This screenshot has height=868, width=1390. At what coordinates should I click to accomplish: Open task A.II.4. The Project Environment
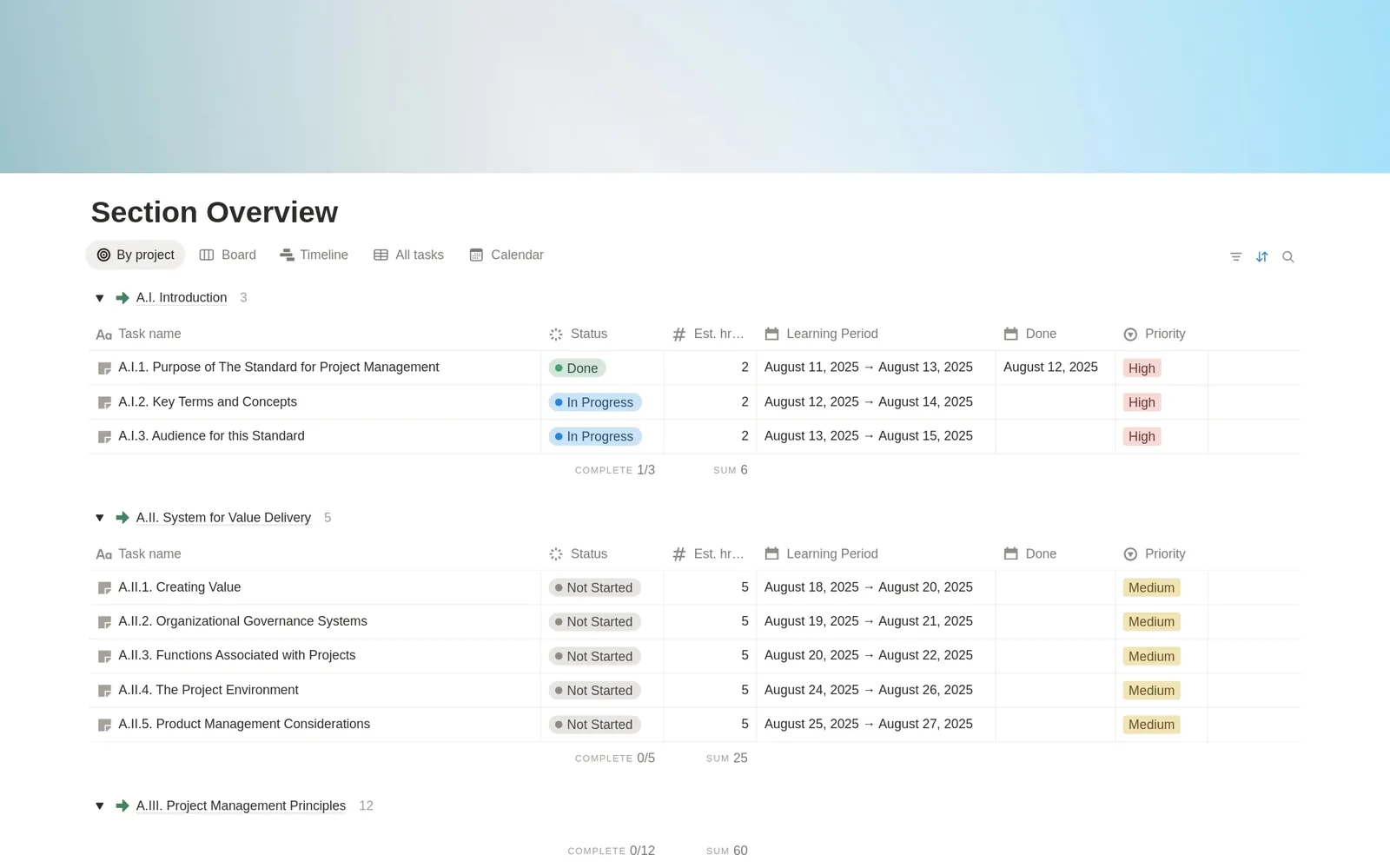coord(208,690)
